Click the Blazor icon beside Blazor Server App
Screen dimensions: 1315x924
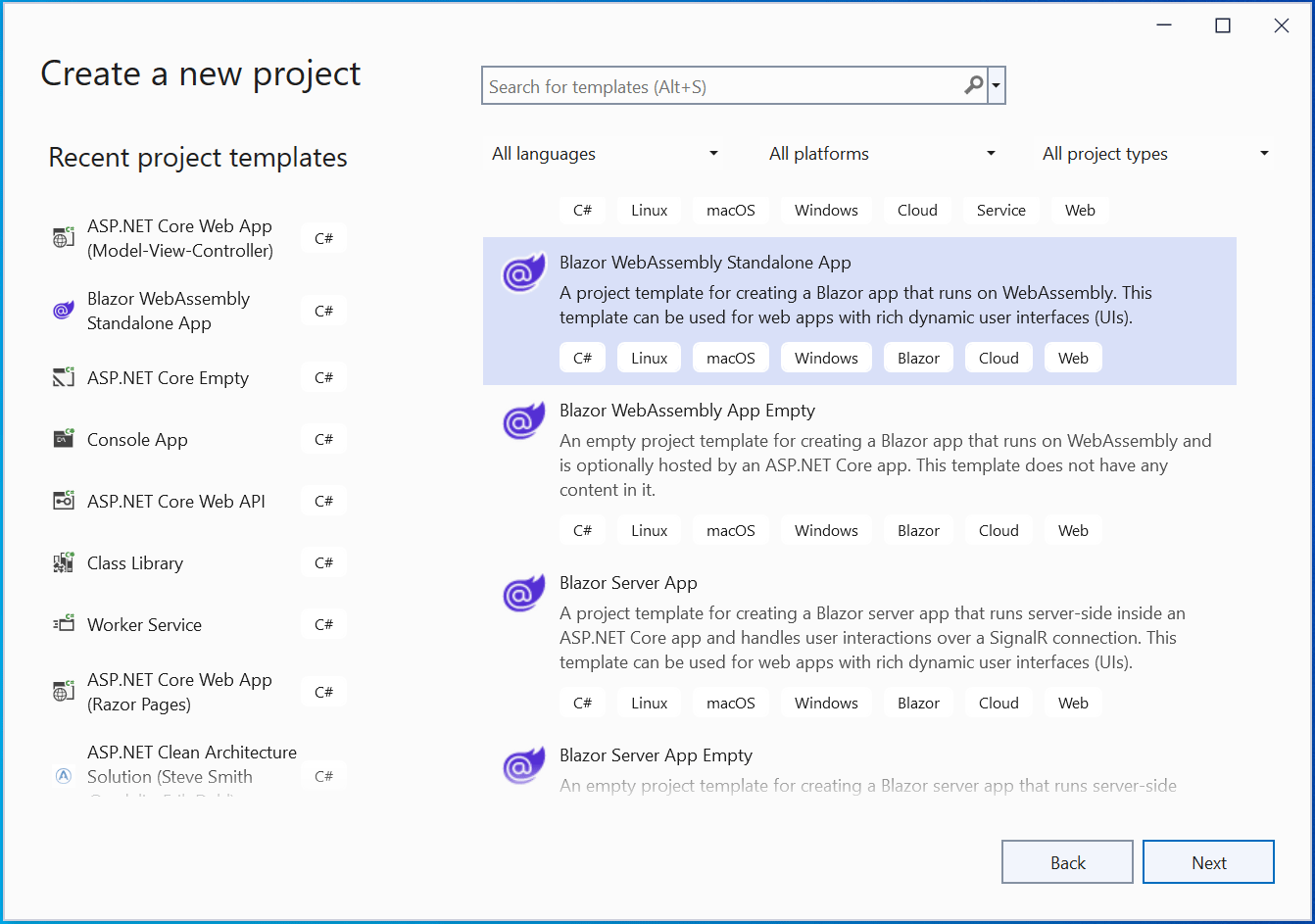(x=523, y=594)
